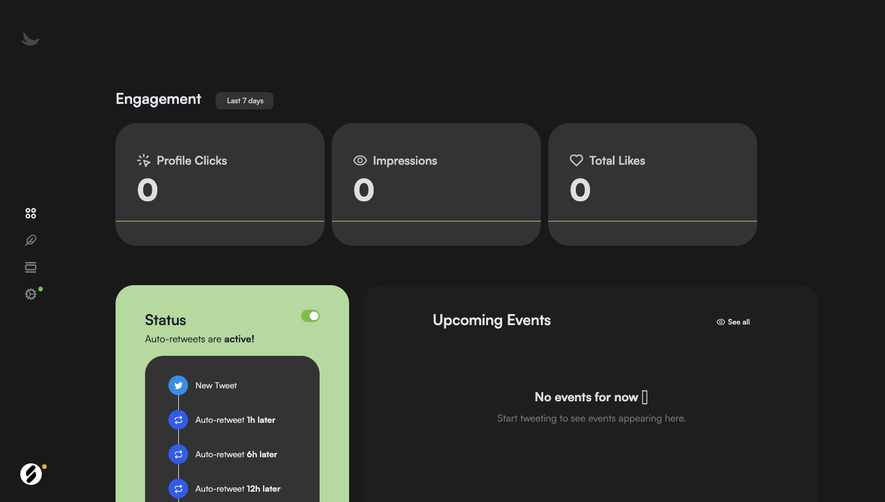Select the Total Likes card
Viewport: 885px width, 502px height.
click(652, 184)
